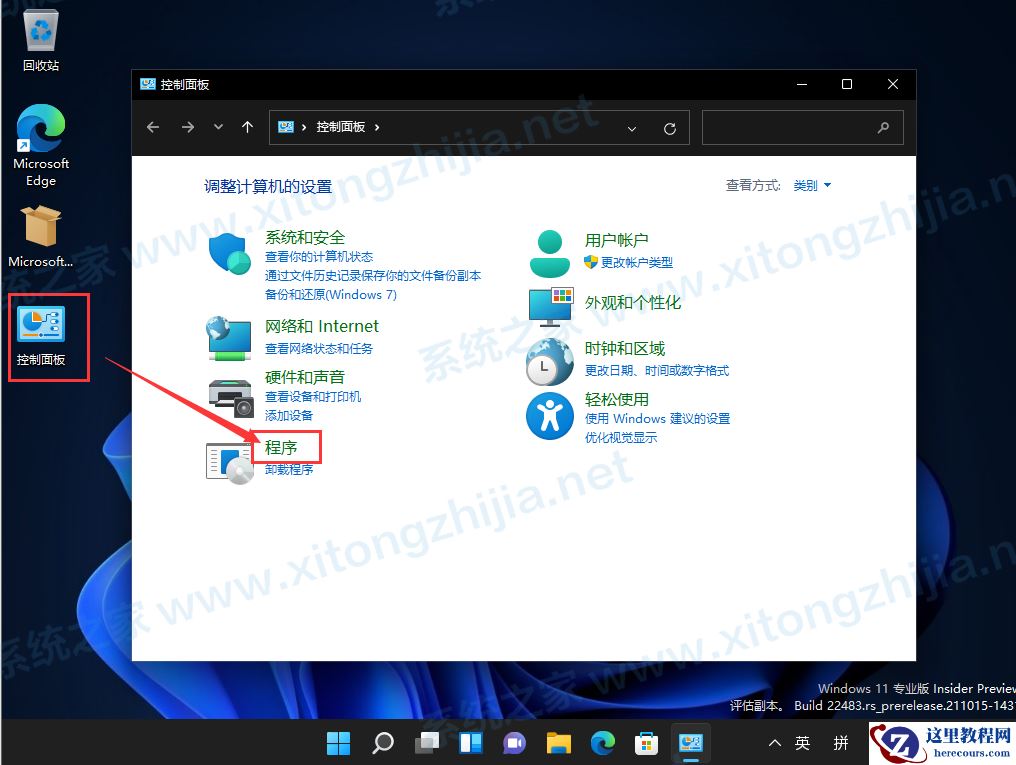This screenshot has height=765, width=1016.
Task: Open the 轻松使用 accessibility icon
Action: (x=550, y=415)
